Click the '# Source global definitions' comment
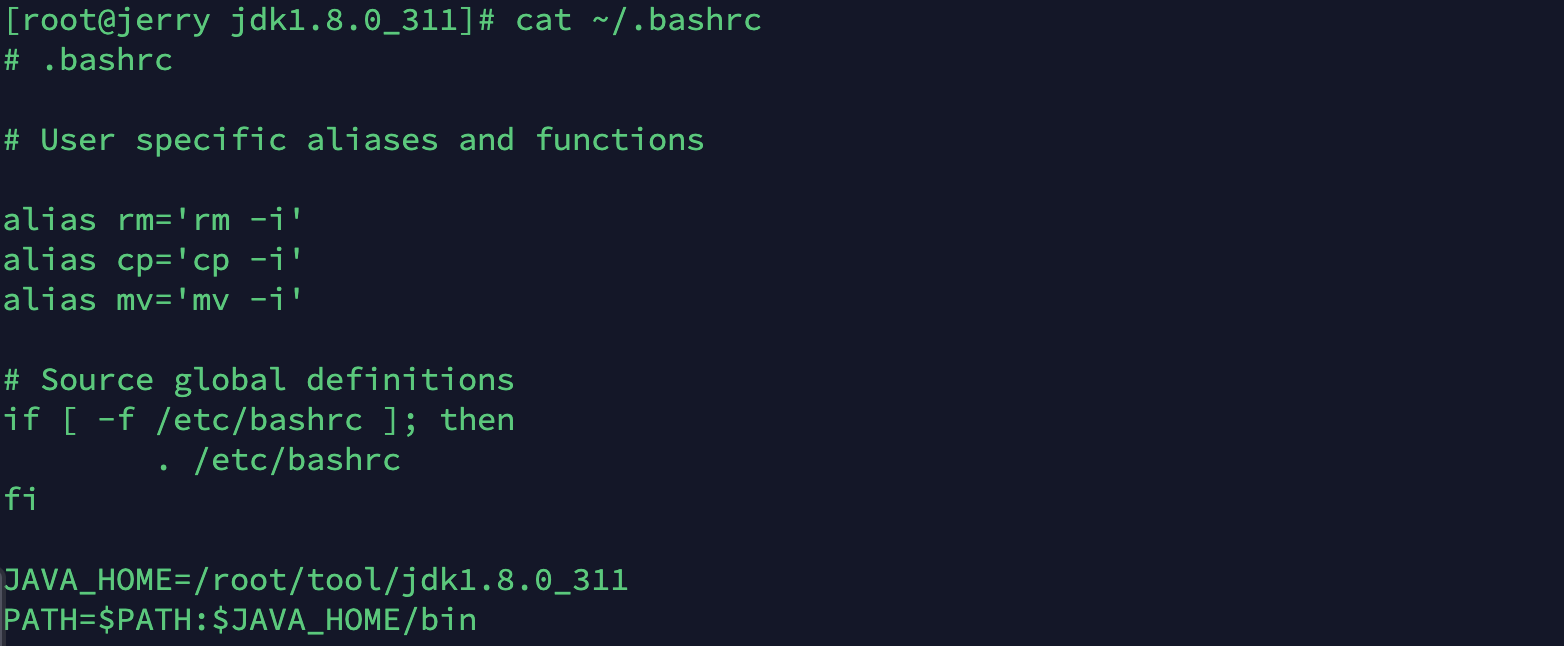Viewport: 1564px width, 646px height. 259,380
